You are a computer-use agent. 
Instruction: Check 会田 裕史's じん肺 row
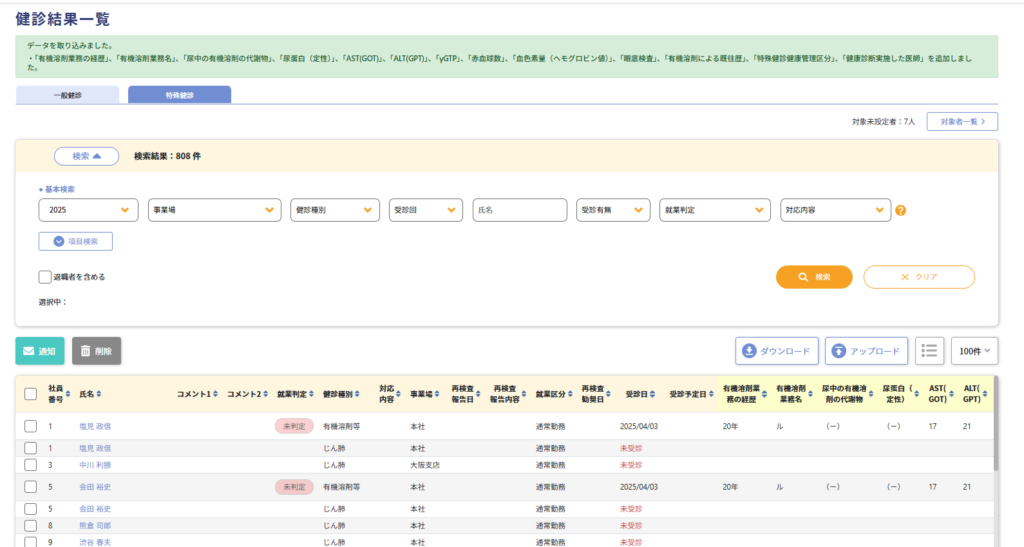point(31,508)
